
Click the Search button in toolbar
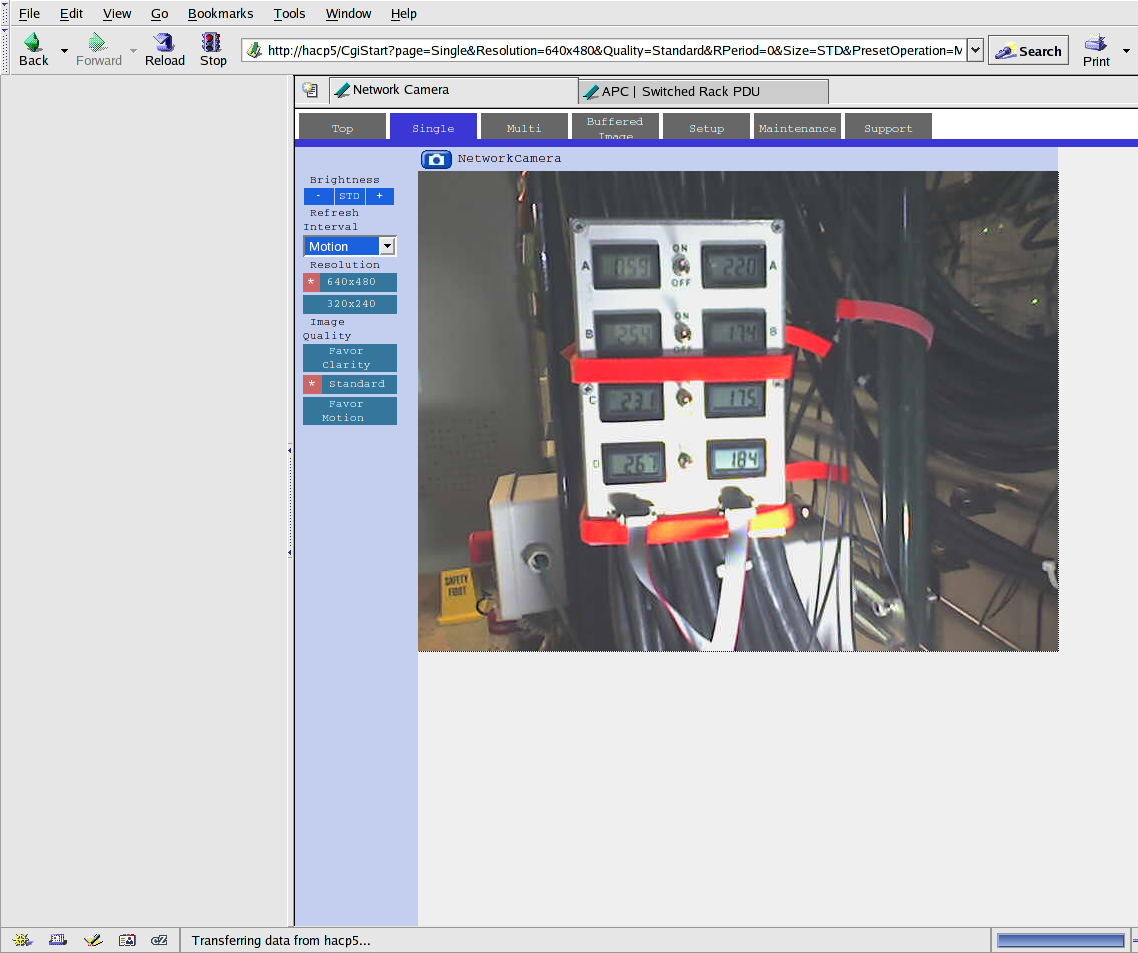click(x=1028, y=51)
